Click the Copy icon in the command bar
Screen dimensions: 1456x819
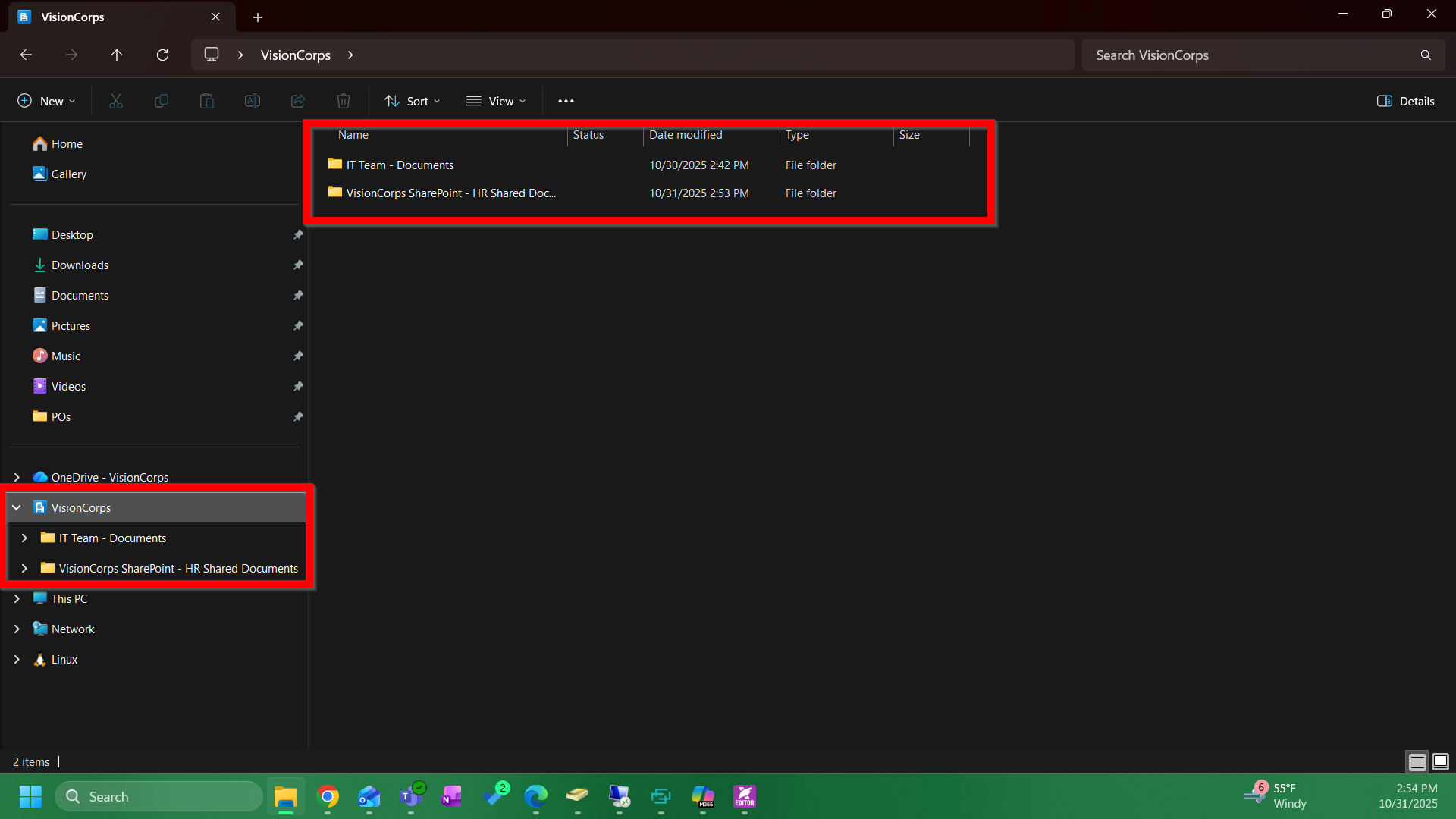tap(162, 100)
